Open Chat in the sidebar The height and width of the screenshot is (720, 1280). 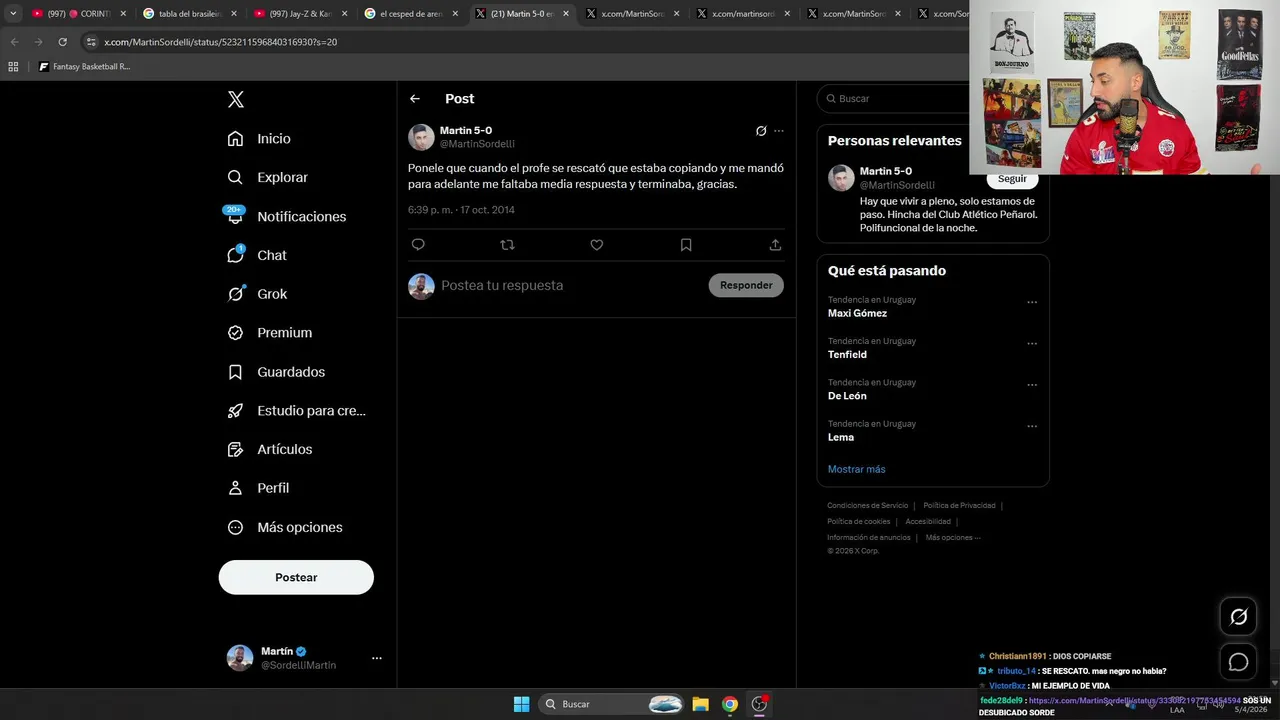[257, 255]
